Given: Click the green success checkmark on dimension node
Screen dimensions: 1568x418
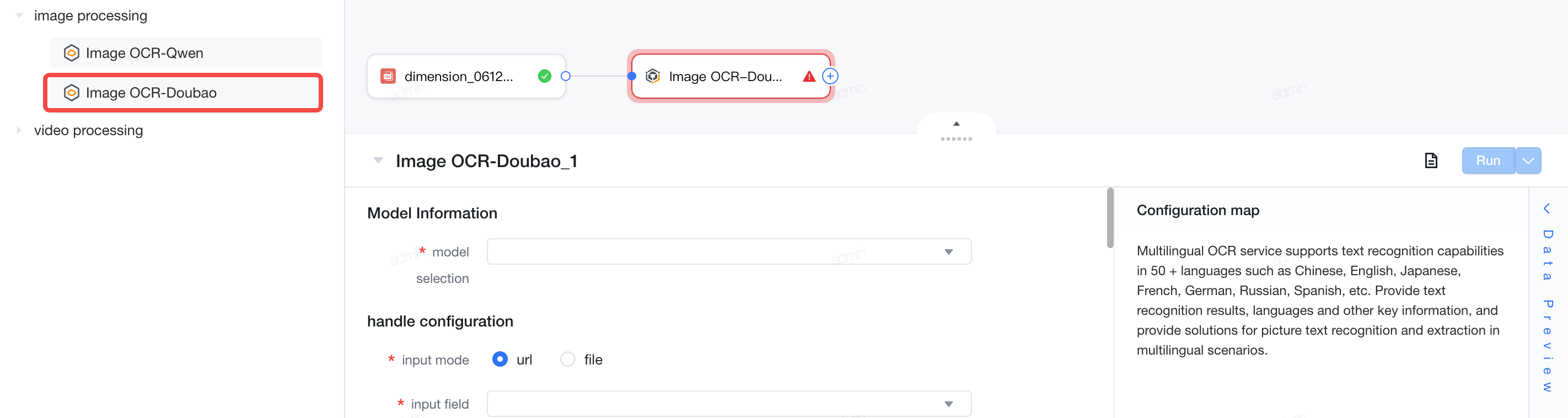Looking at the screenshot, I should point(544,76).
